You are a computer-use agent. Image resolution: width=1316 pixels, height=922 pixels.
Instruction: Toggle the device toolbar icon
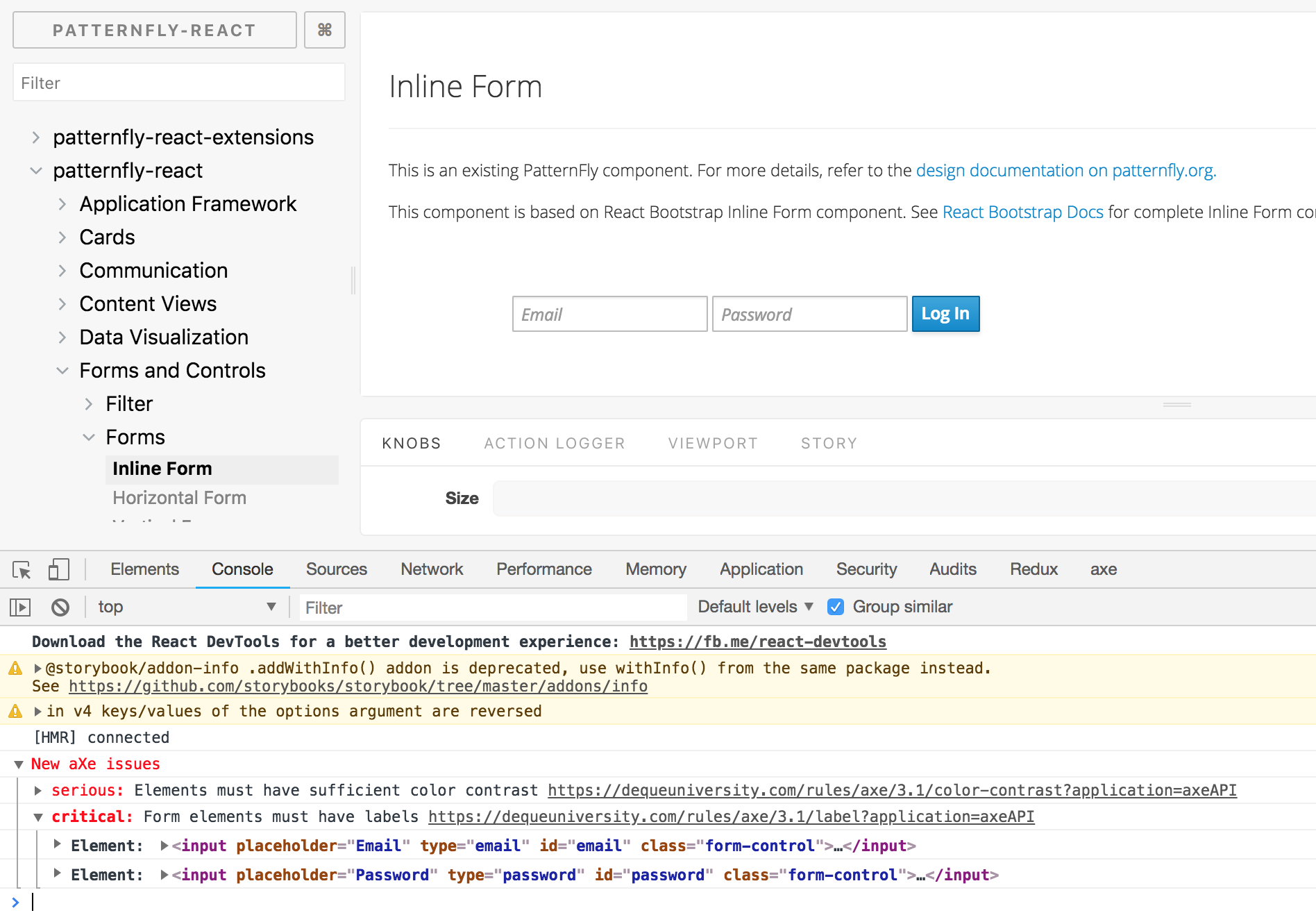58,570
